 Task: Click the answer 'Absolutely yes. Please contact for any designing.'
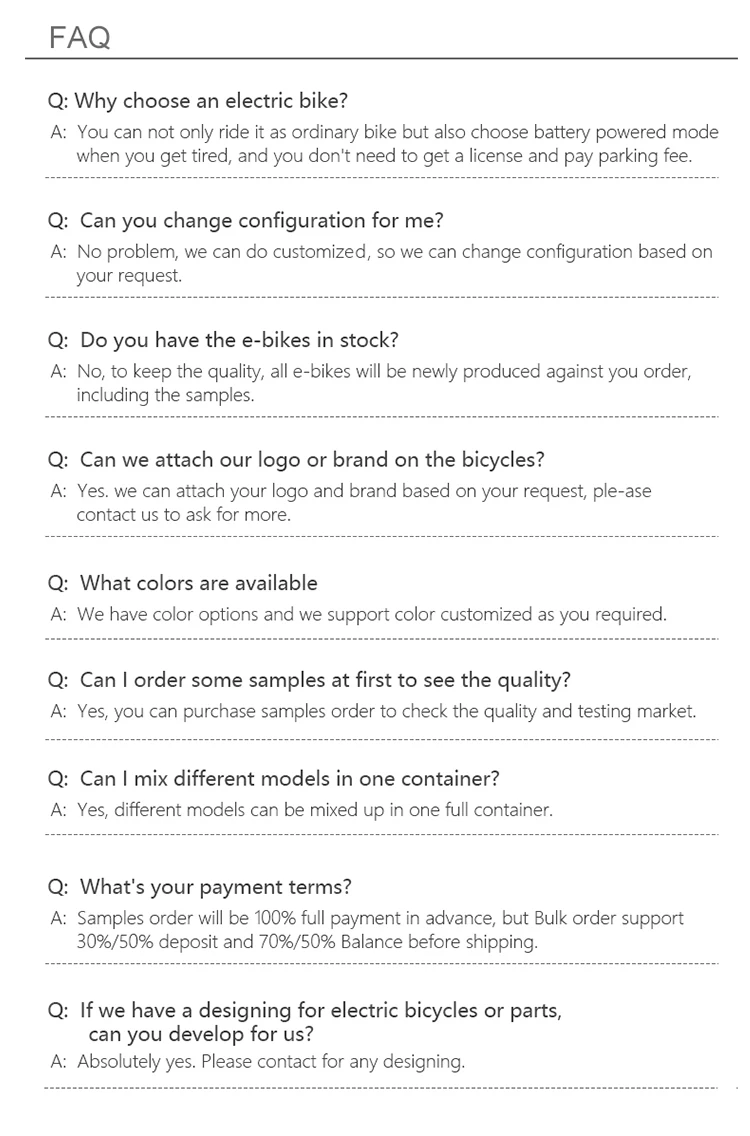point(270,1061)
